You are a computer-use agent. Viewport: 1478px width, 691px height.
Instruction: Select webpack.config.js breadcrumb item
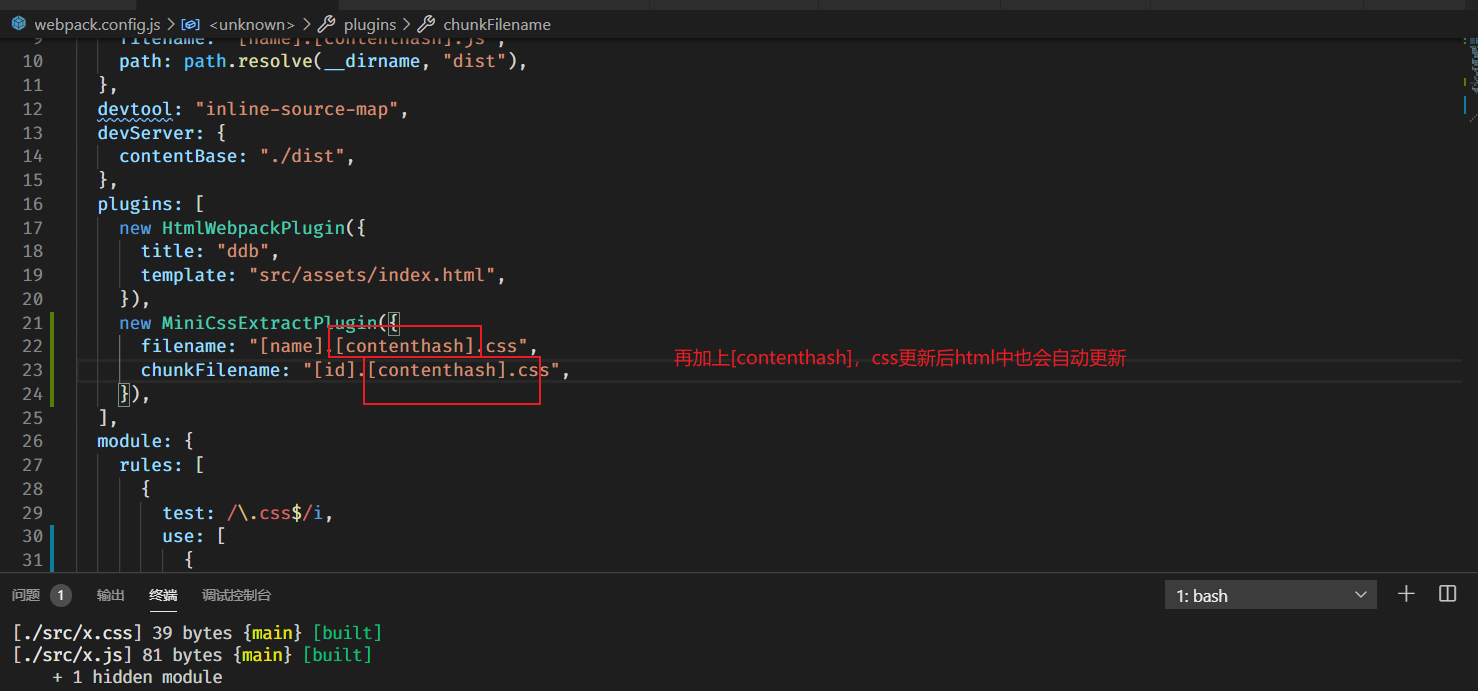coord(97,24)
